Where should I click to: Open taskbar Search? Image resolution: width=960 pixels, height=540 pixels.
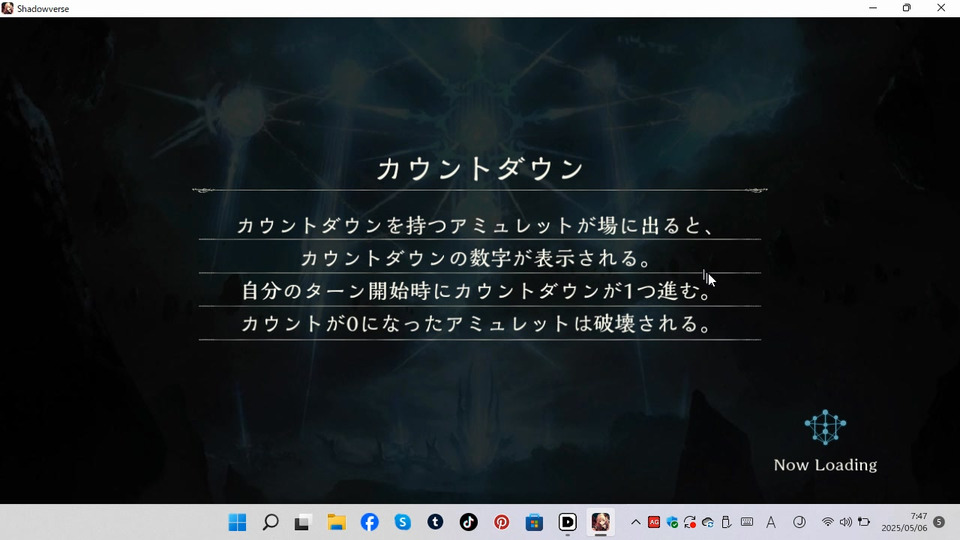pos(270,522)
